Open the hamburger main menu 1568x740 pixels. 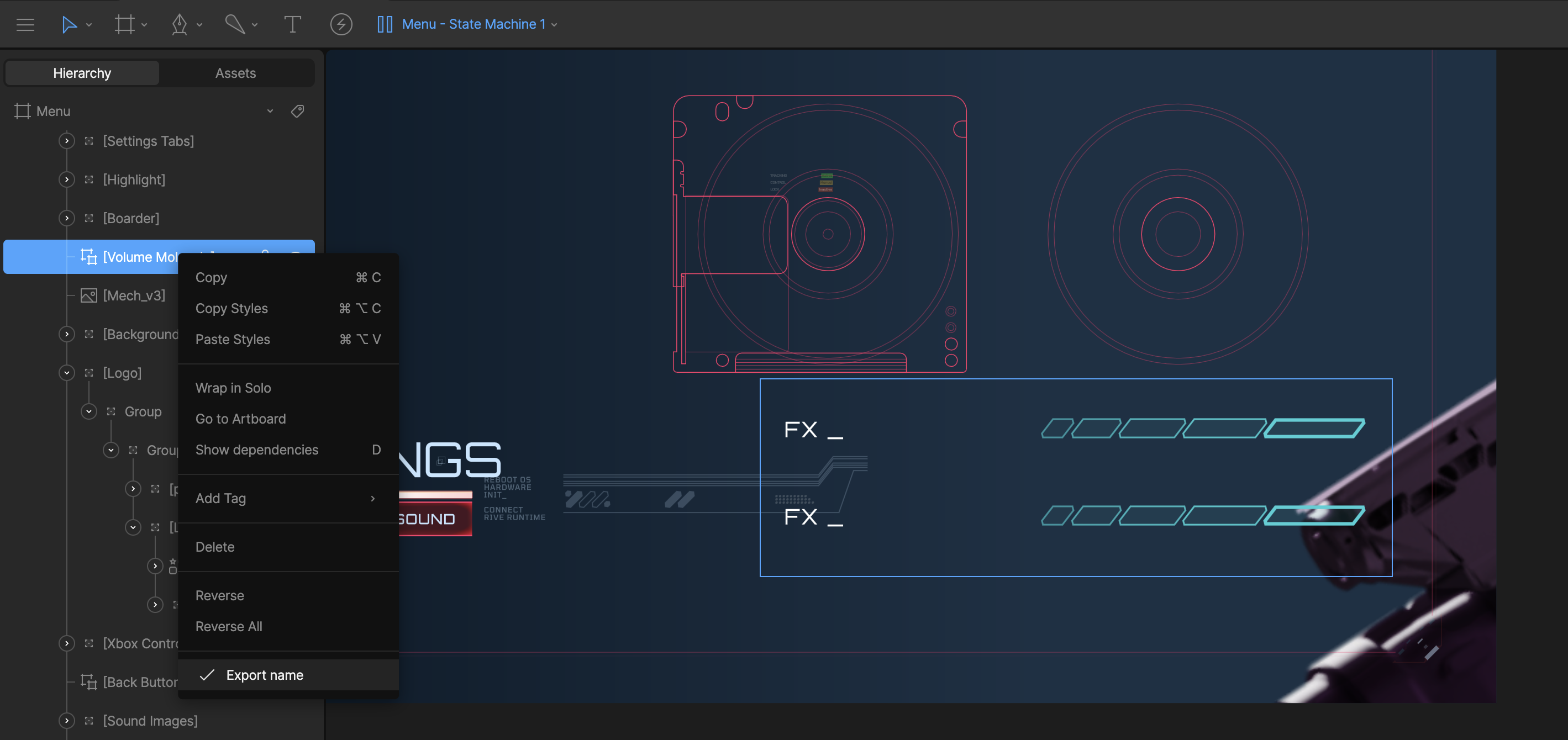pyautogui.click(x=25, y=24)
